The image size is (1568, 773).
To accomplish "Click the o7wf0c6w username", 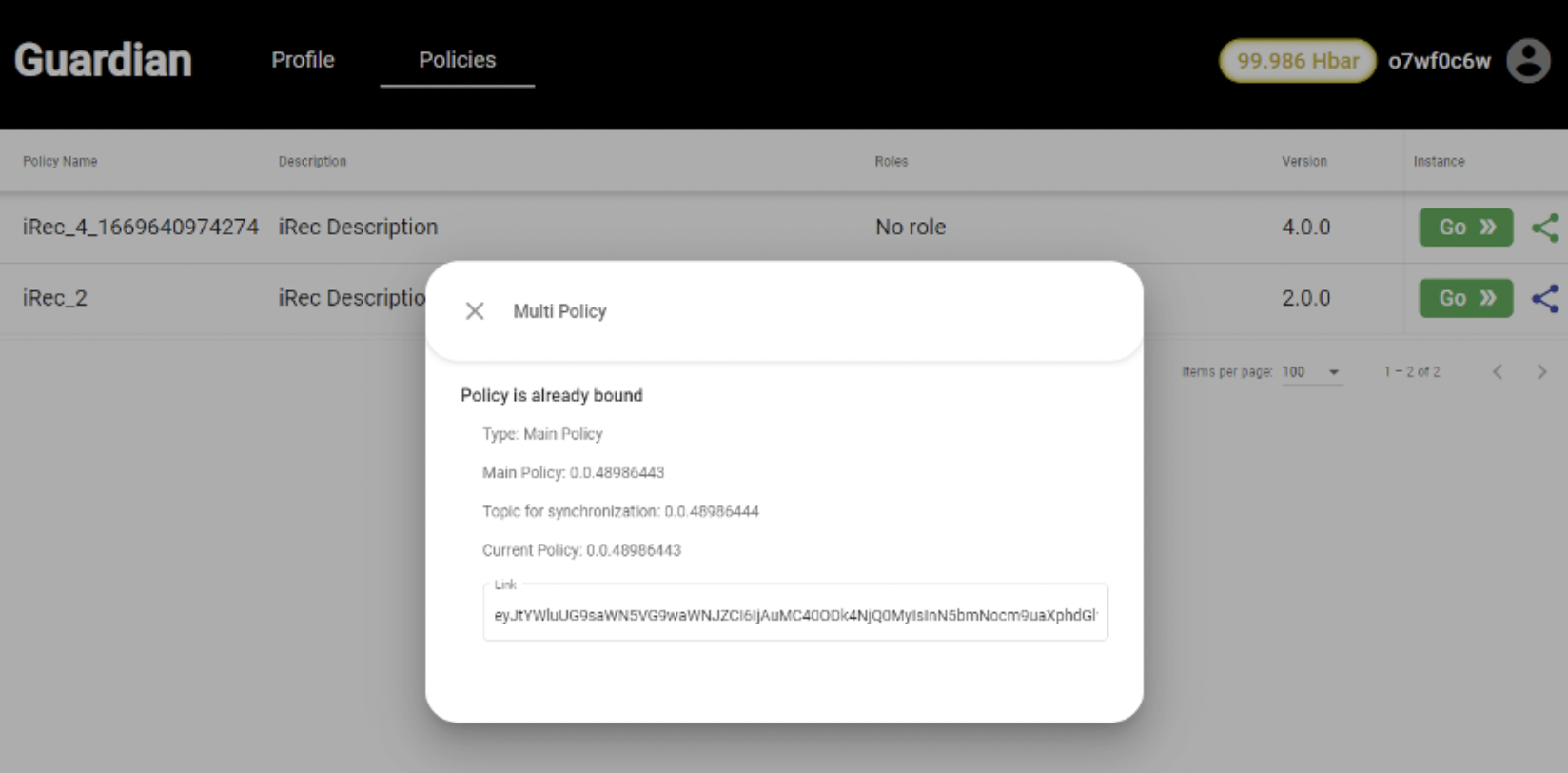I will 1439,62.
